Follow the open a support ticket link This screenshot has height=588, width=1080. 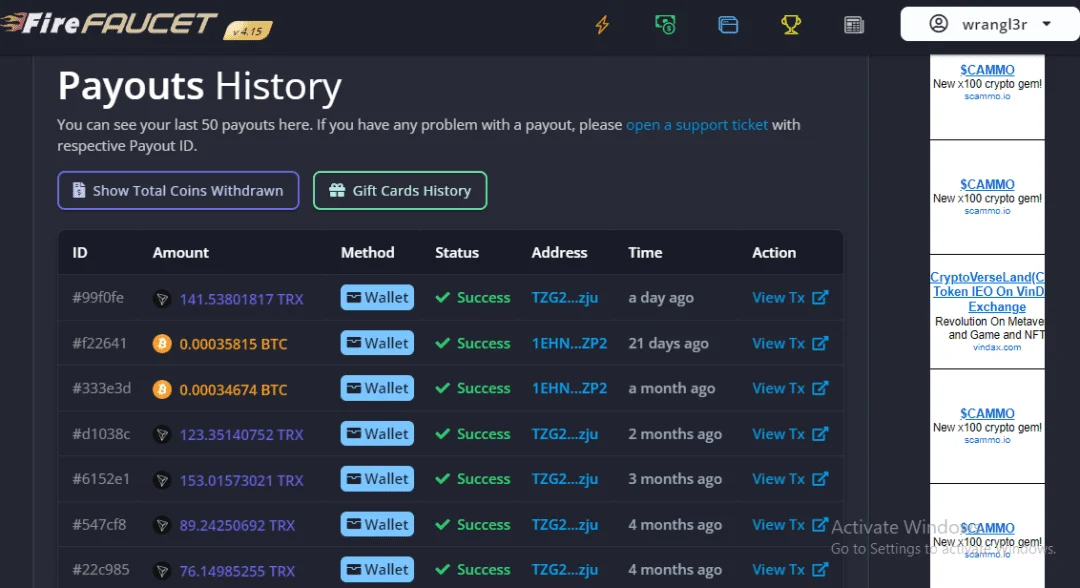(696, 125)
